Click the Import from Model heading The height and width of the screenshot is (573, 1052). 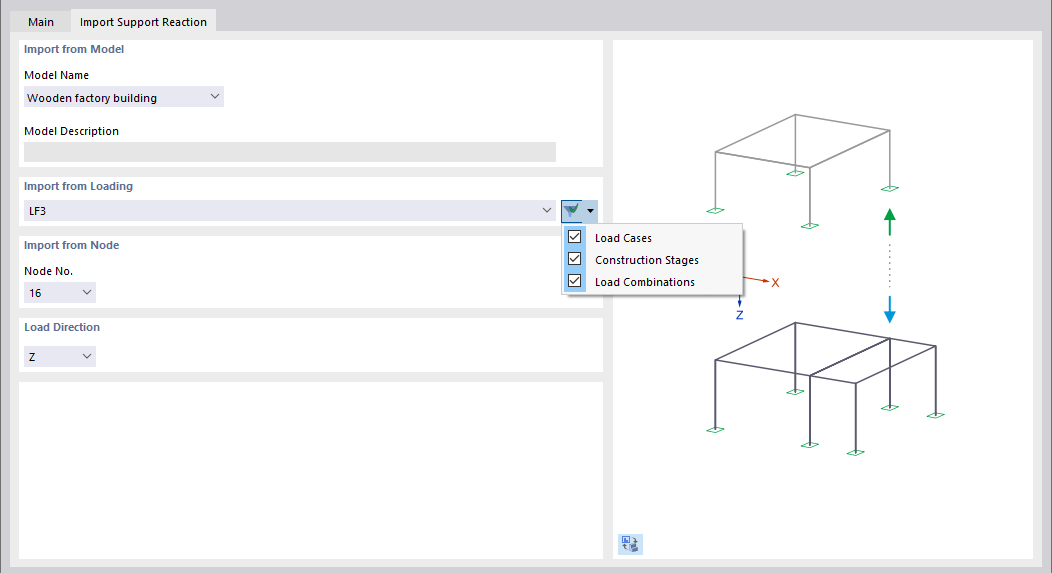[74, 49]
